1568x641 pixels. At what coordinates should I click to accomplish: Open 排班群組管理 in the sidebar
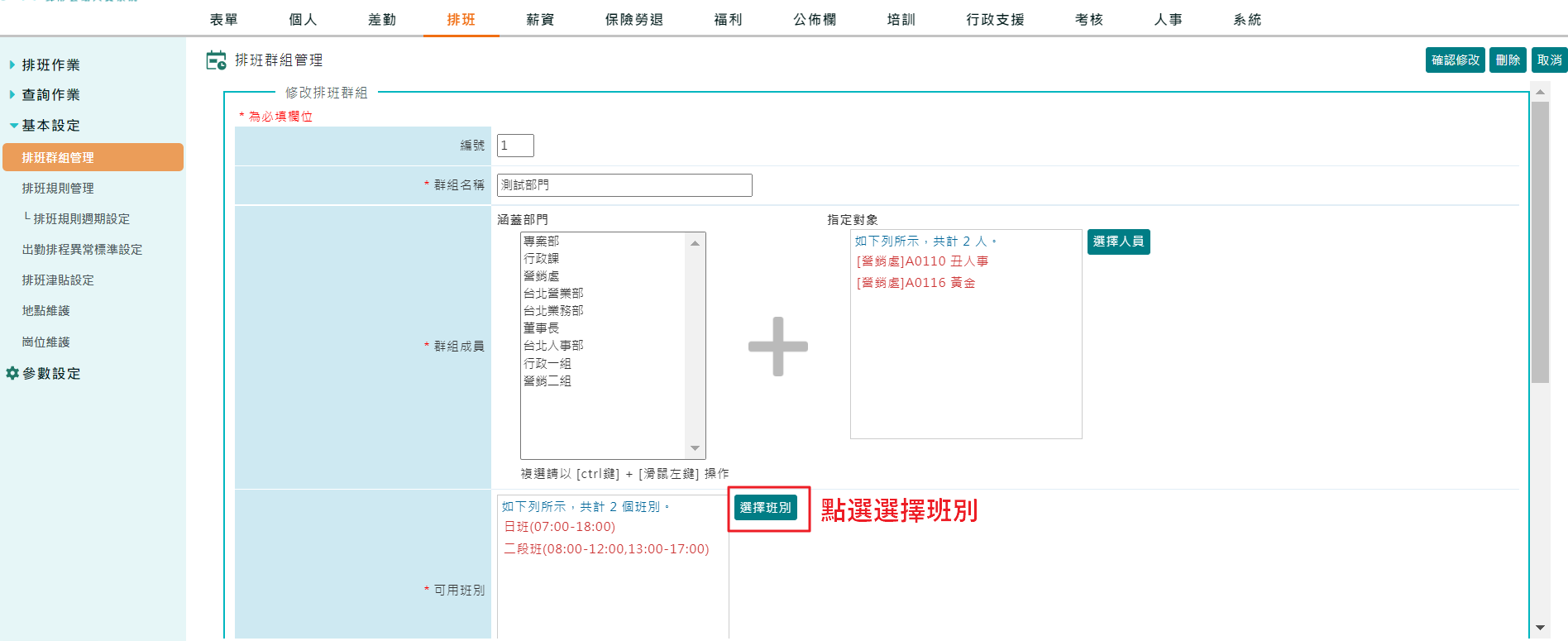(93, 157)
